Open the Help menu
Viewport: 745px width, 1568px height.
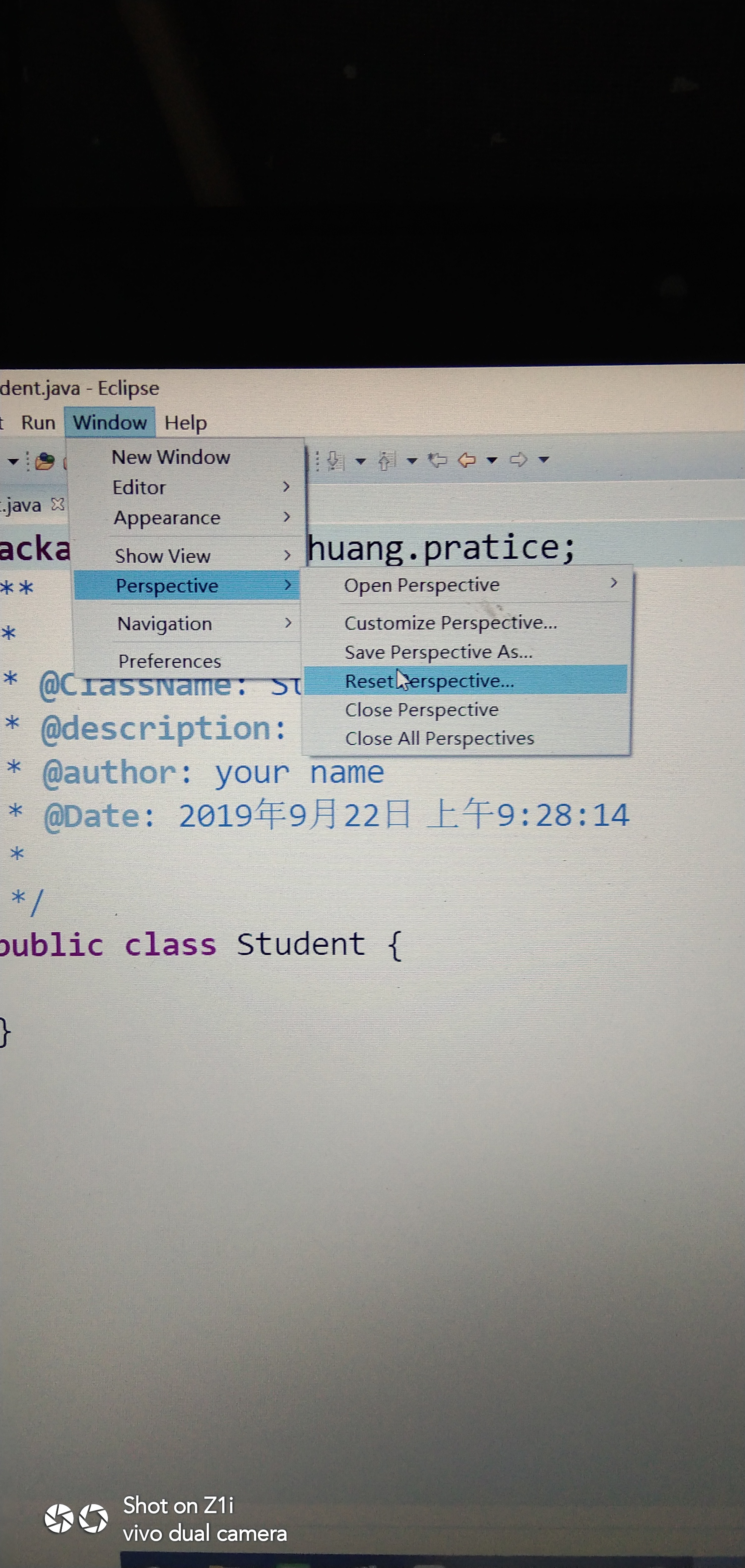pyautogui.click(x=186, y=422)
